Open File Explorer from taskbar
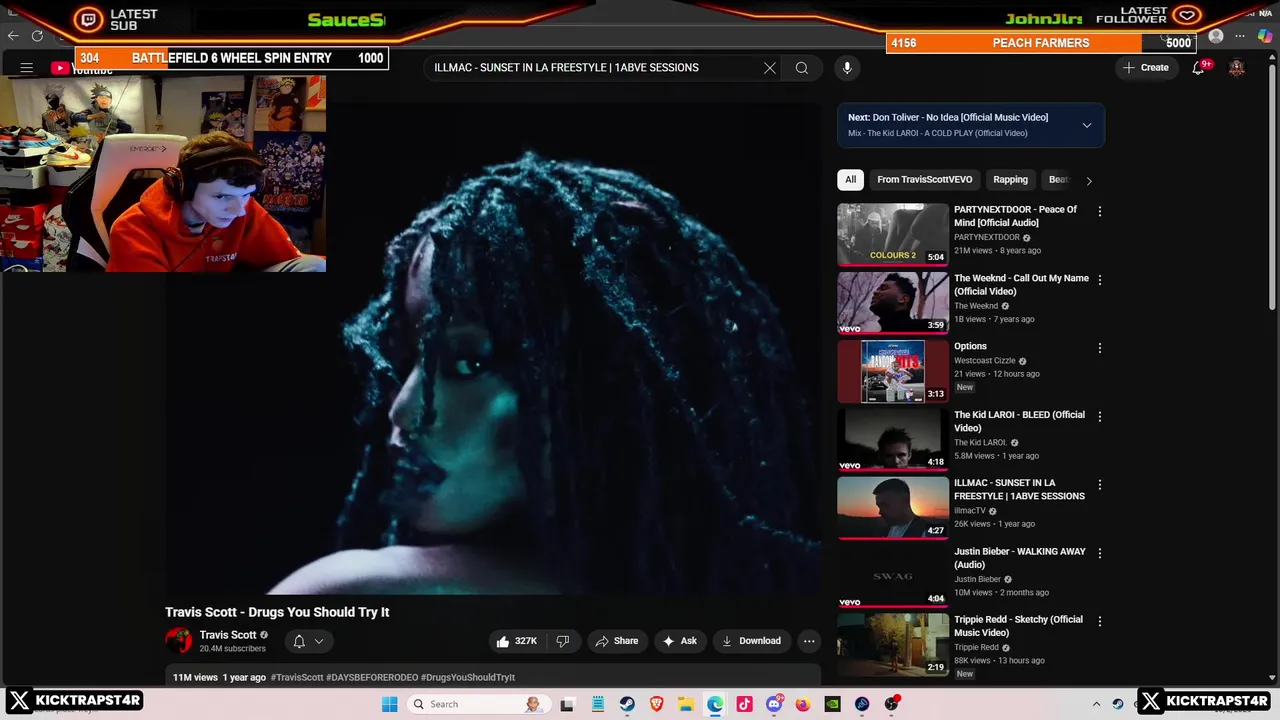Viewport: 1280px width, 720px height. [x=686, y=704]
